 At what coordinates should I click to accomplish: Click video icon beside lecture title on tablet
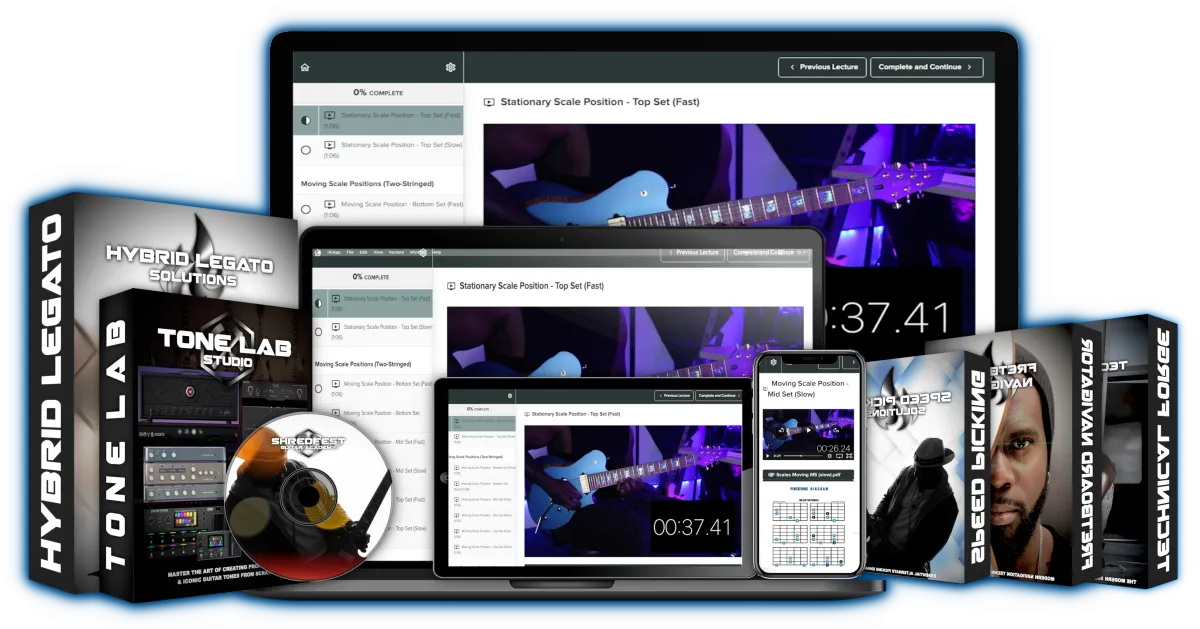[x=527, y=414]
